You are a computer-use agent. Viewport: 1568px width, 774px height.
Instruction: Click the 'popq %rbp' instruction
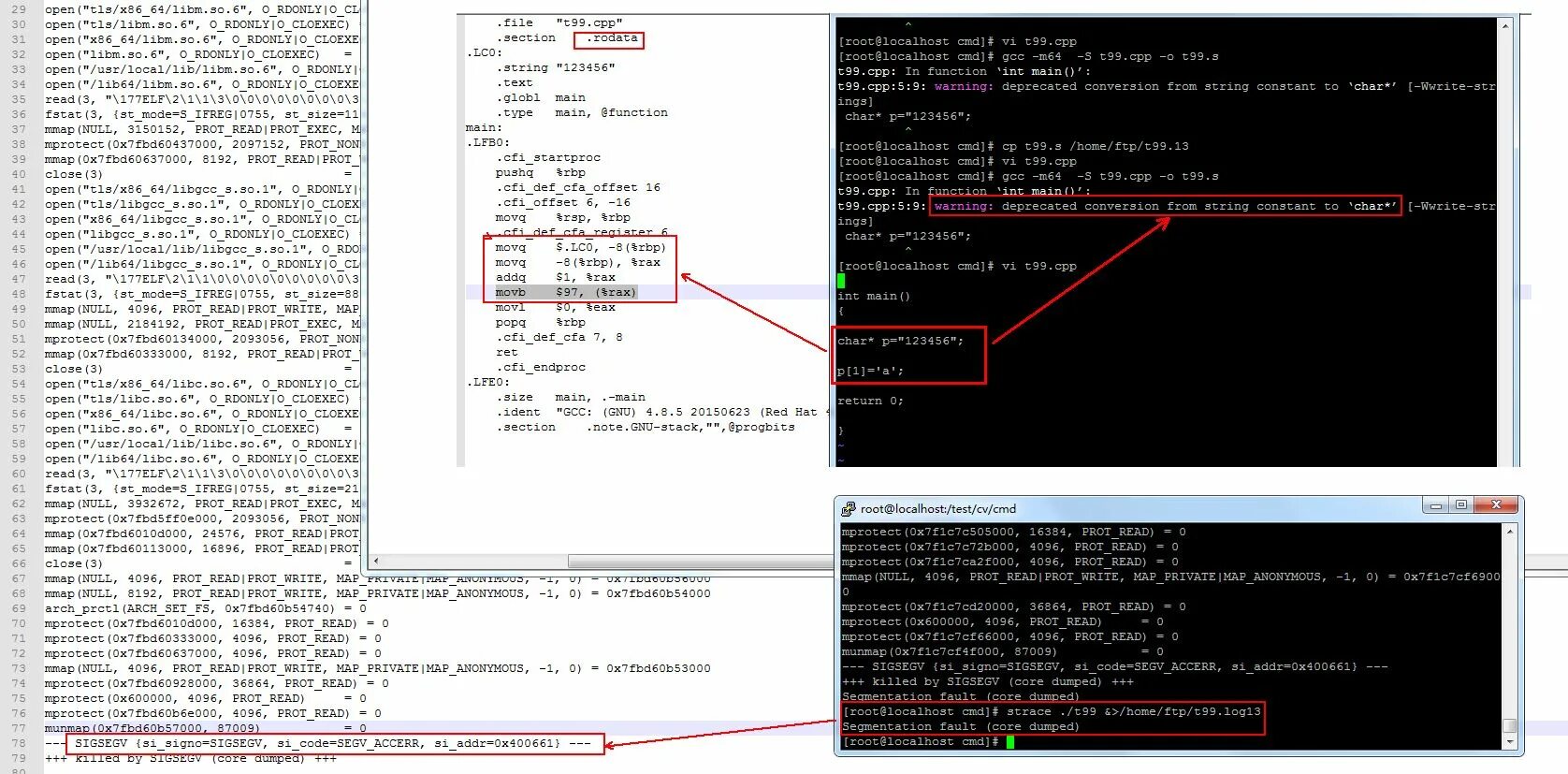tap(541, 322)
